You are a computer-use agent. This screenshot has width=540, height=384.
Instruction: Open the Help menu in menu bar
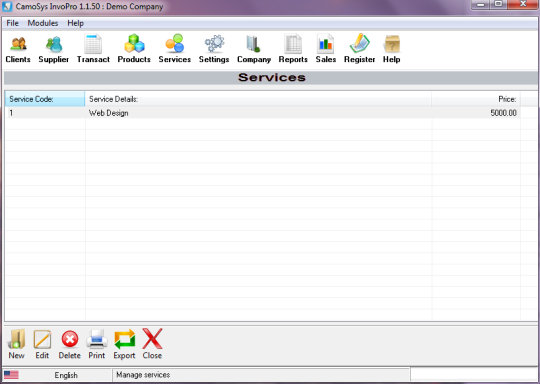pos(75,23)
